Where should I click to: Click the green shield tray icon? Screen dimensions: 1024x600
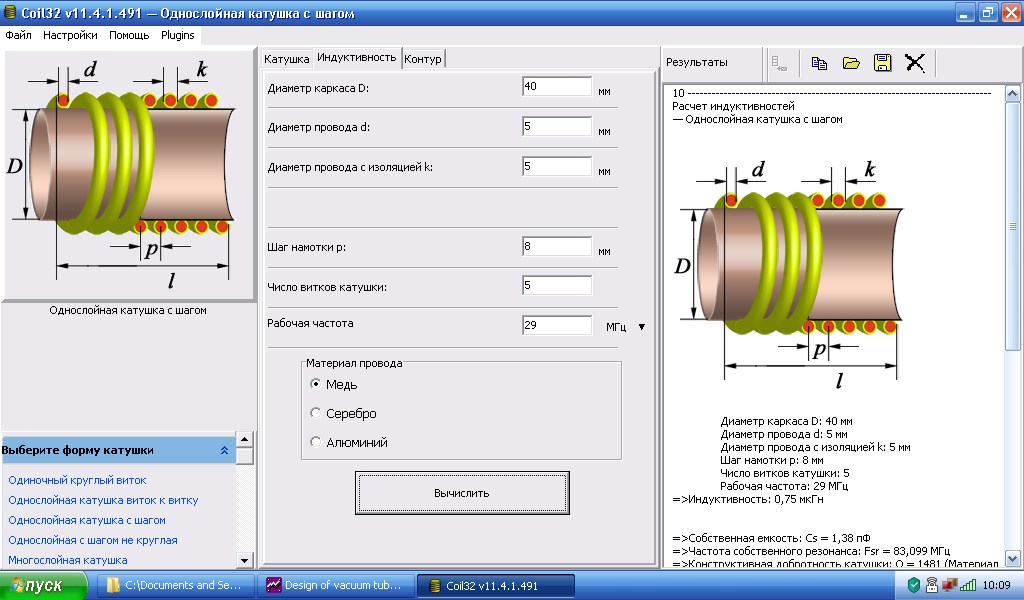point(914,585)
